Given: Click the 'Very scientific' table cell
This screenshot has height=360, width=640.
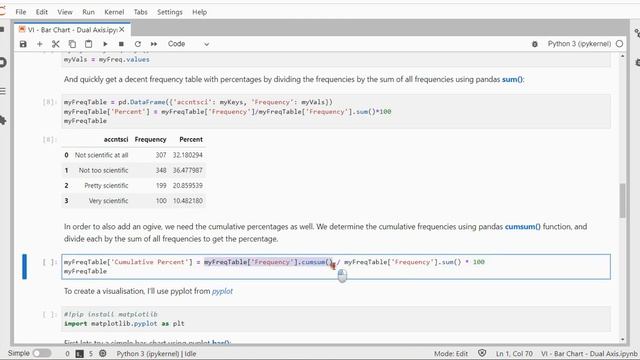Looking at the screenshot, I should pyautogui.click(x=108, y=201).
